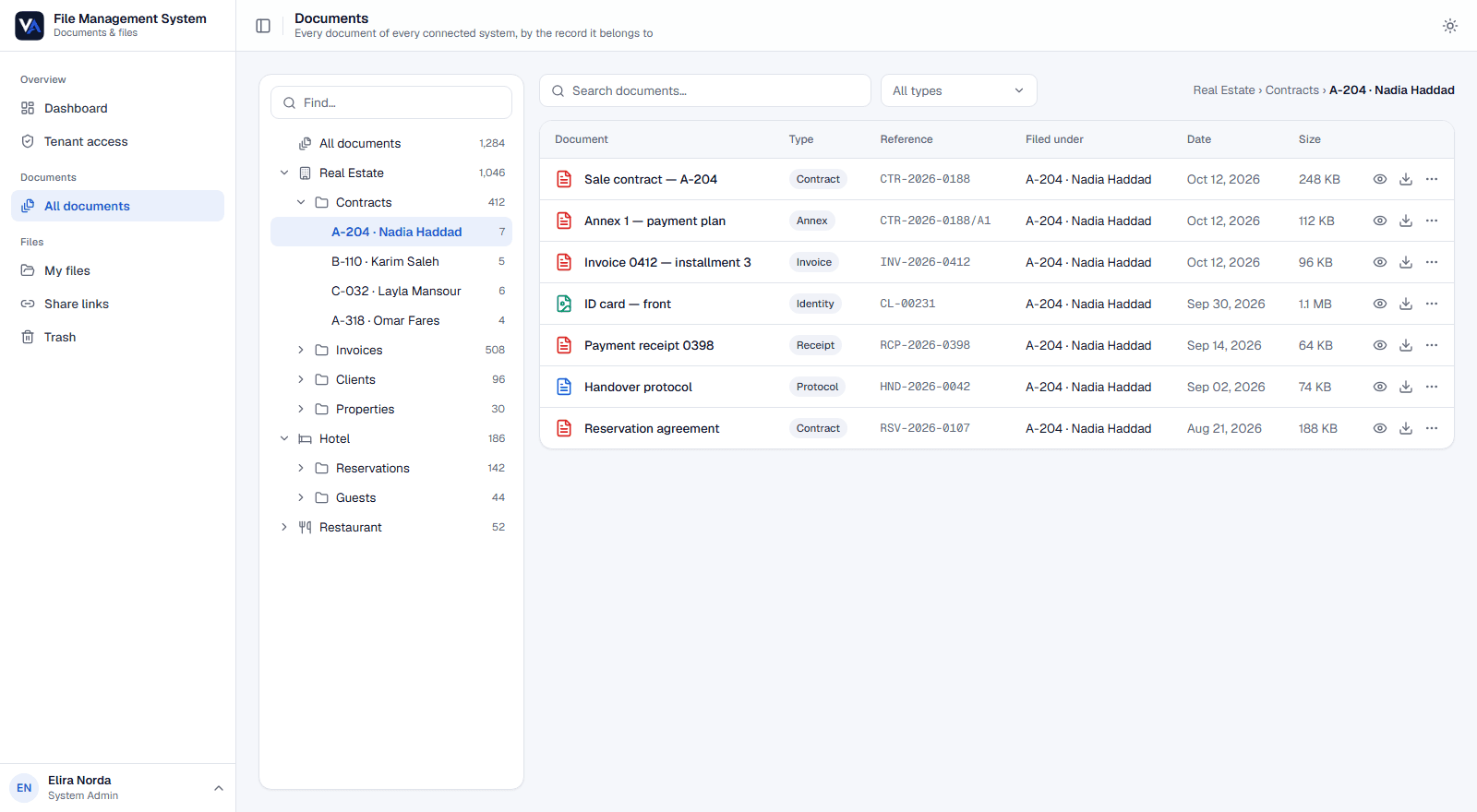Download the Sale contract — A-204 file
1477x812 pixels.
click(1406, 179)
